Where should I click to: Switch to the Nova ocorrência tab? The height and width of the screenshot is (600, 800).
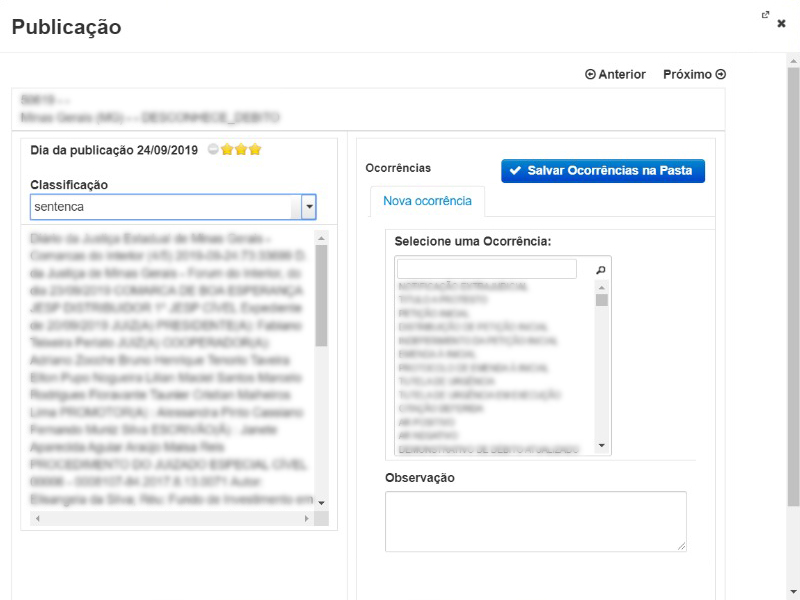click(x=427, y=201)
